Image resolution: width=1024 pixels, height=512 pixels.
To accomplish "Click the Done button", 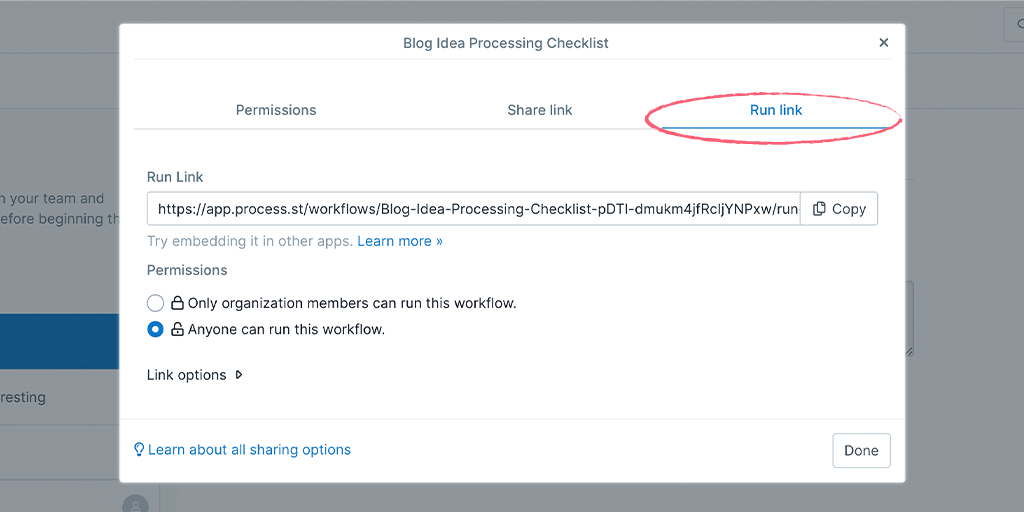I will pos(861,451).
